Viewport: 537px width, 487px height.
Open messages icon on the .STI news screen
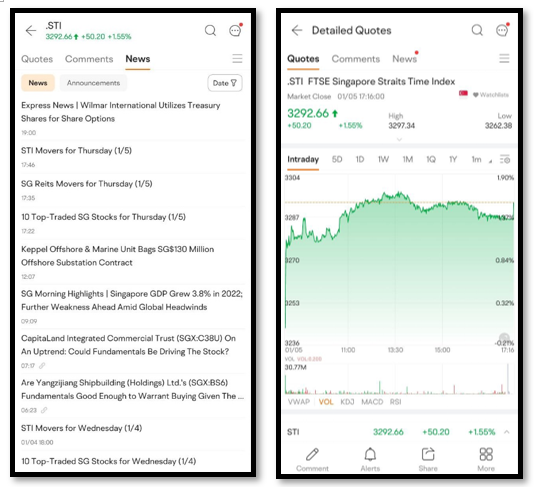point(236,30)
